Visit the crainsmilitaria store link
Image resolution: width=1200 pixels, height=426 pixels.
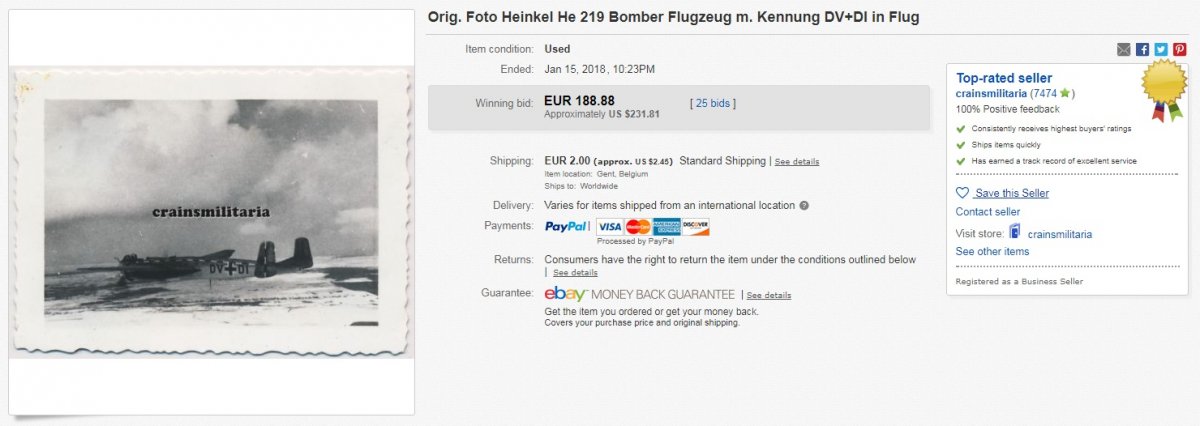tap(1059, 234)
